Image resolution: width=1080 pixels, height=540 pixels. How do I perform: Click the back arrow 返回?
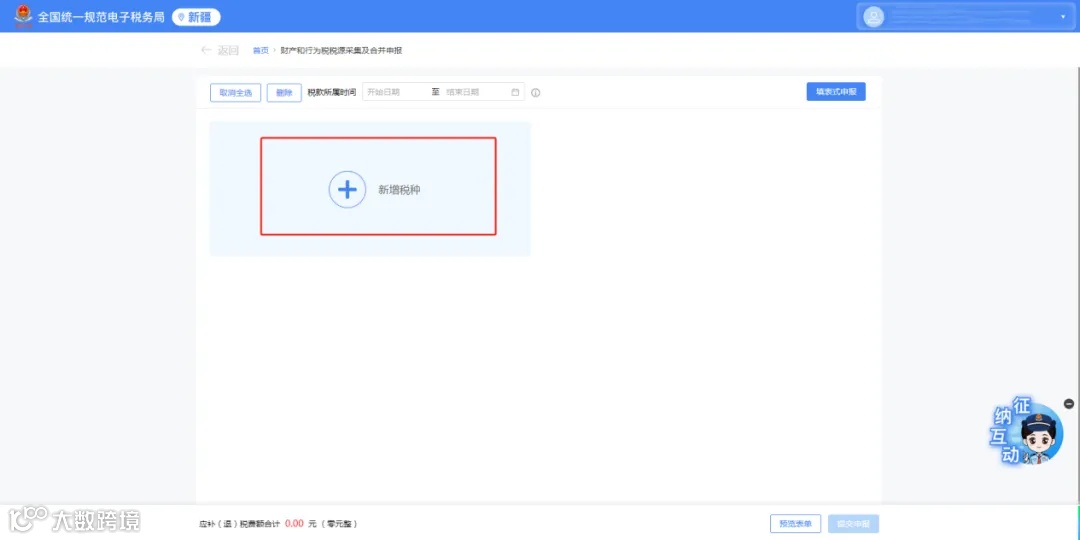point(220,50)
